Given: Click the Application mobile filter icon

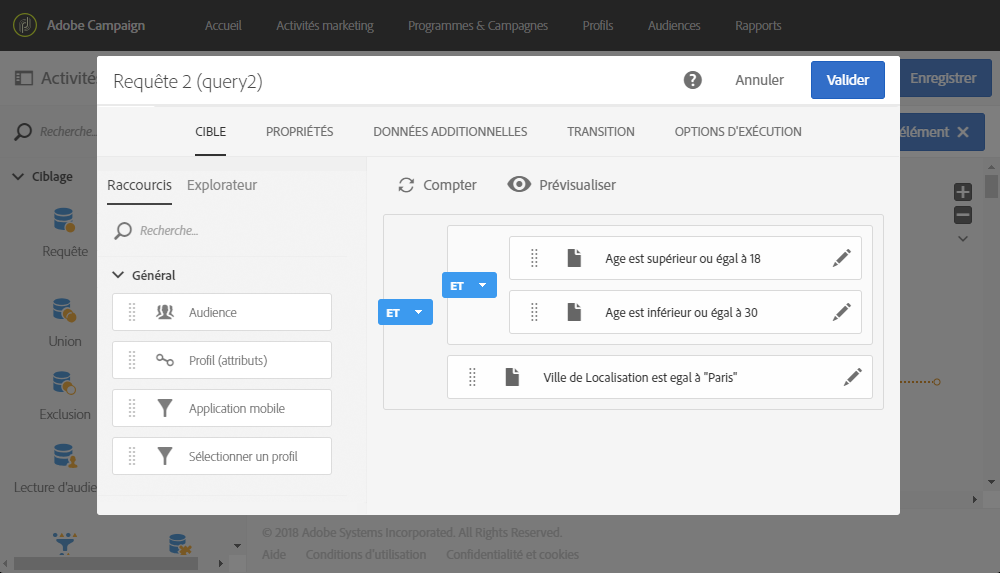Looking at the screenshot, I should click(x=165, y=408).
